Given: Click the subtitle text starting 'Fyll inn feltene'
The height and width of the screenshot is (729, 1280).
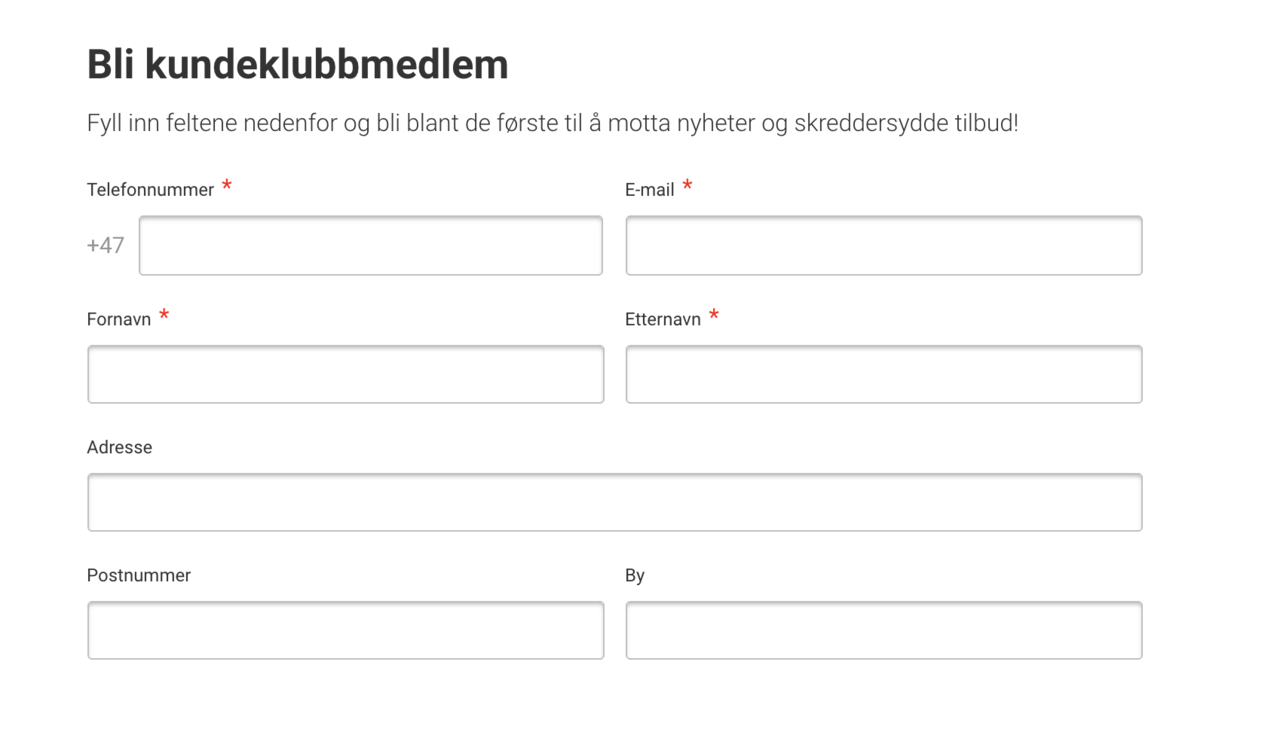Looking at the screenshot, I should [553, 124].
